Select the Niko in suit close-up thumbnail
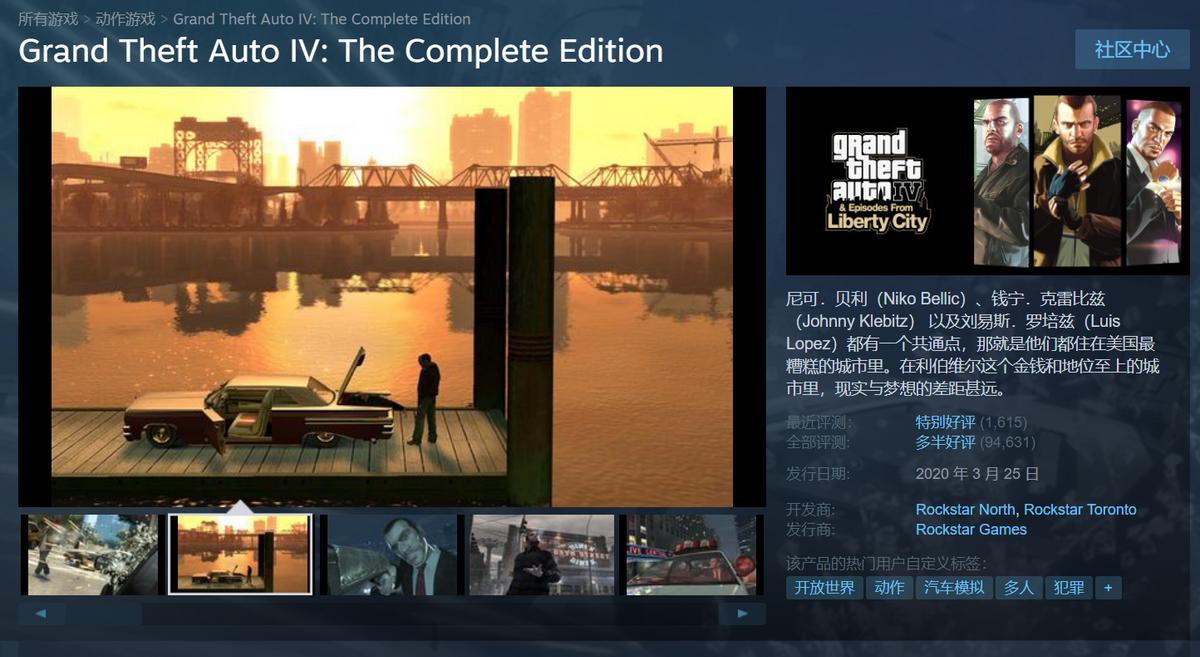The height and width of the screenshot is (657, 1200). point(390,555)
